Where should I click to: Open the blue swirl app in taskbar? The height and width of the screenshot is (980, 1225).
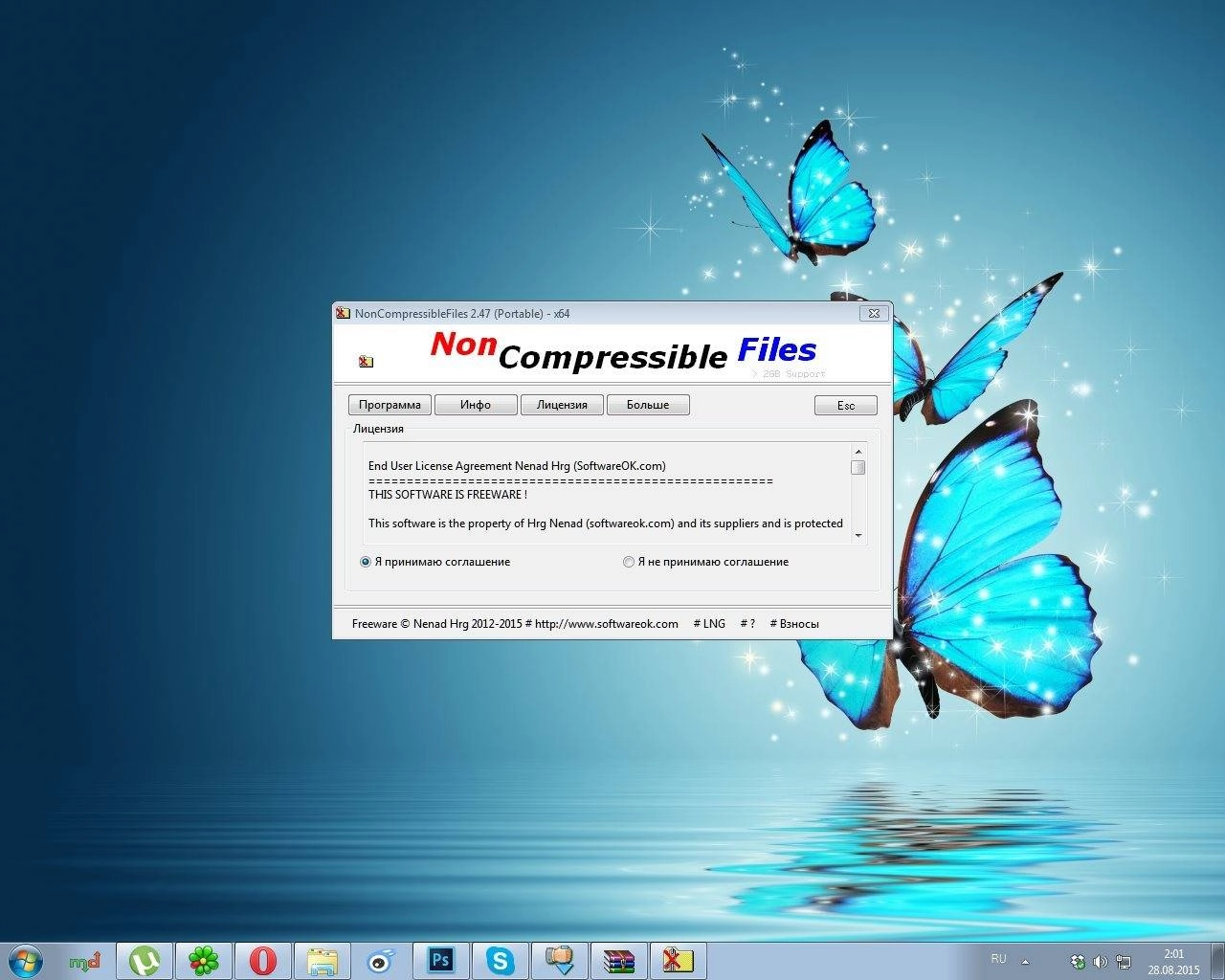(x=381, y=960)
